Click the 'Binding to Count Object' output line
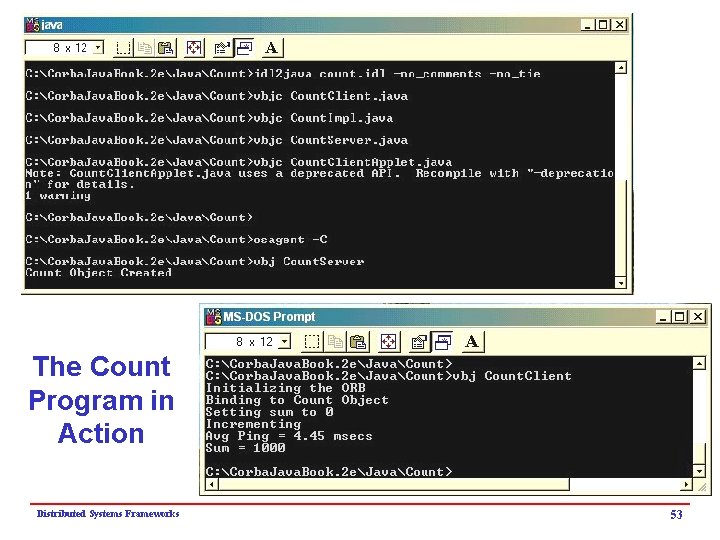This screenshot has height=540, width=720. click(297, 399)
